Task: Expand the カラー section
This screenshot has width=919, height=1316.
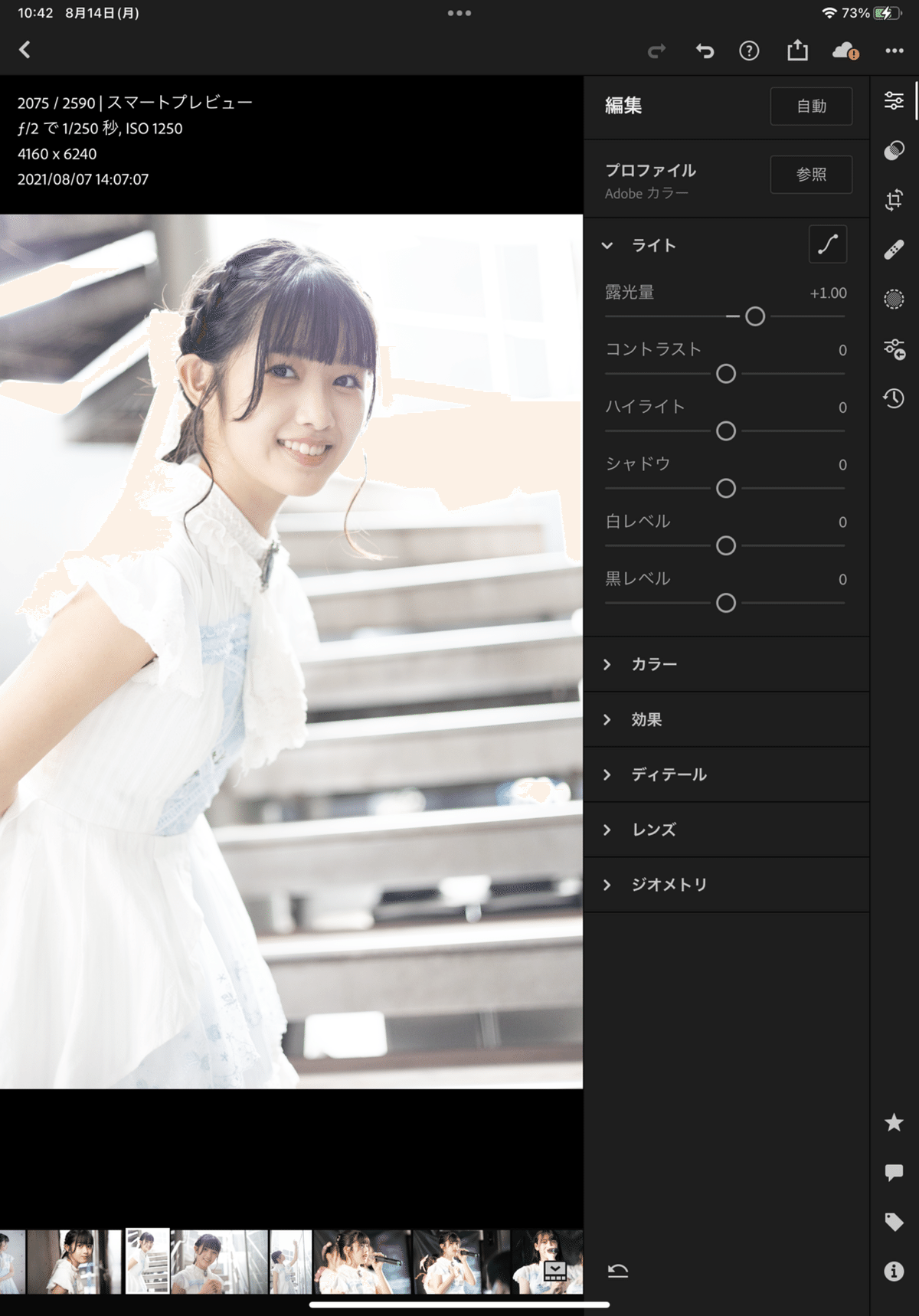Action: click(x=726, y=664)
